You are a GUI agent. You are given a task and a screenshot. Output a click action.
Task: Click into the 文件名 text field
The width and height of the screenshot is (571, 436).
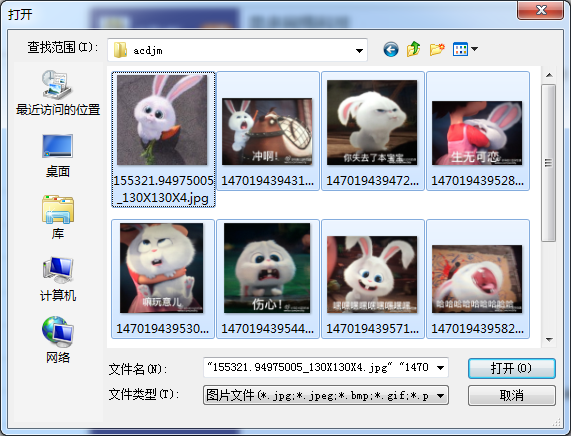pyautogui.click(x=319, y=368)
